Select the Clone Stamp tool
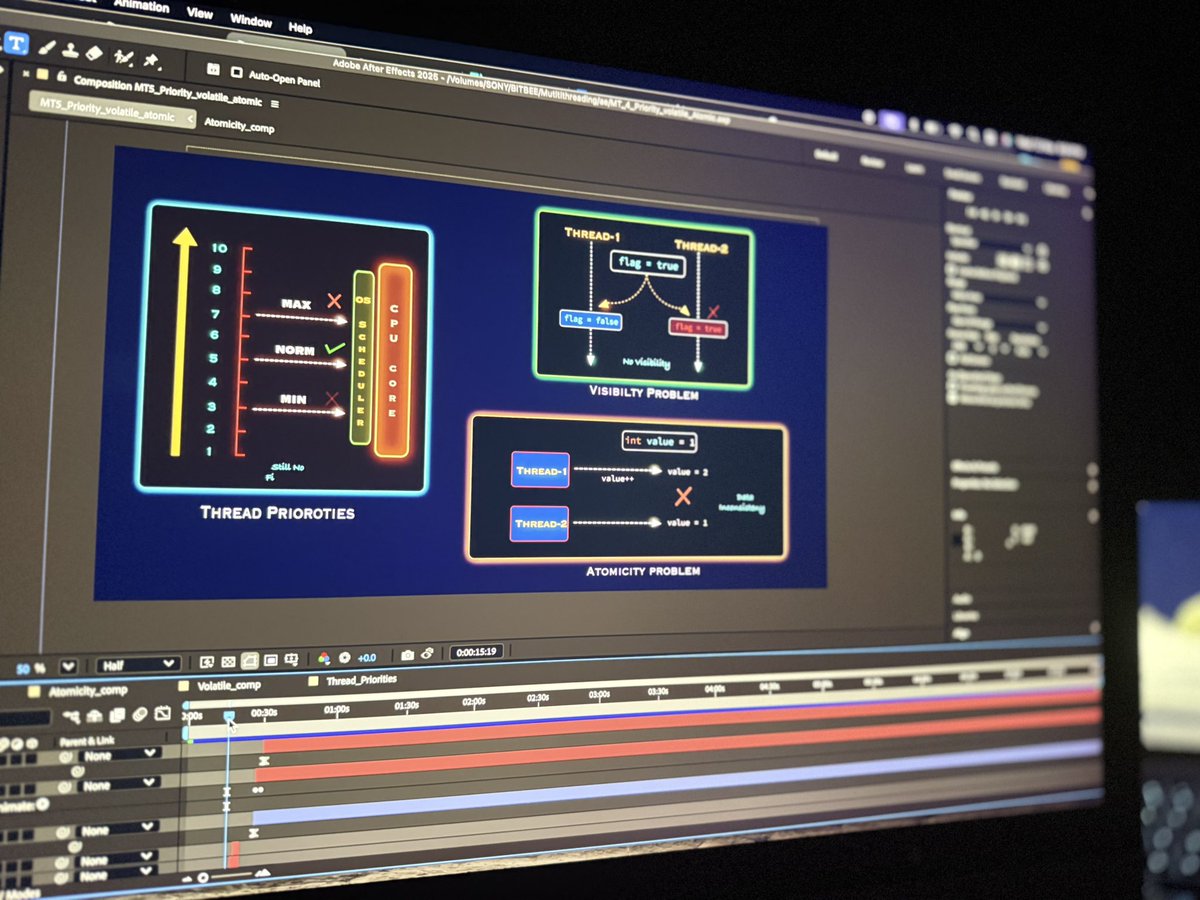Image resolution: width=1200 pixels, height=900 pixels. (72, 50)
